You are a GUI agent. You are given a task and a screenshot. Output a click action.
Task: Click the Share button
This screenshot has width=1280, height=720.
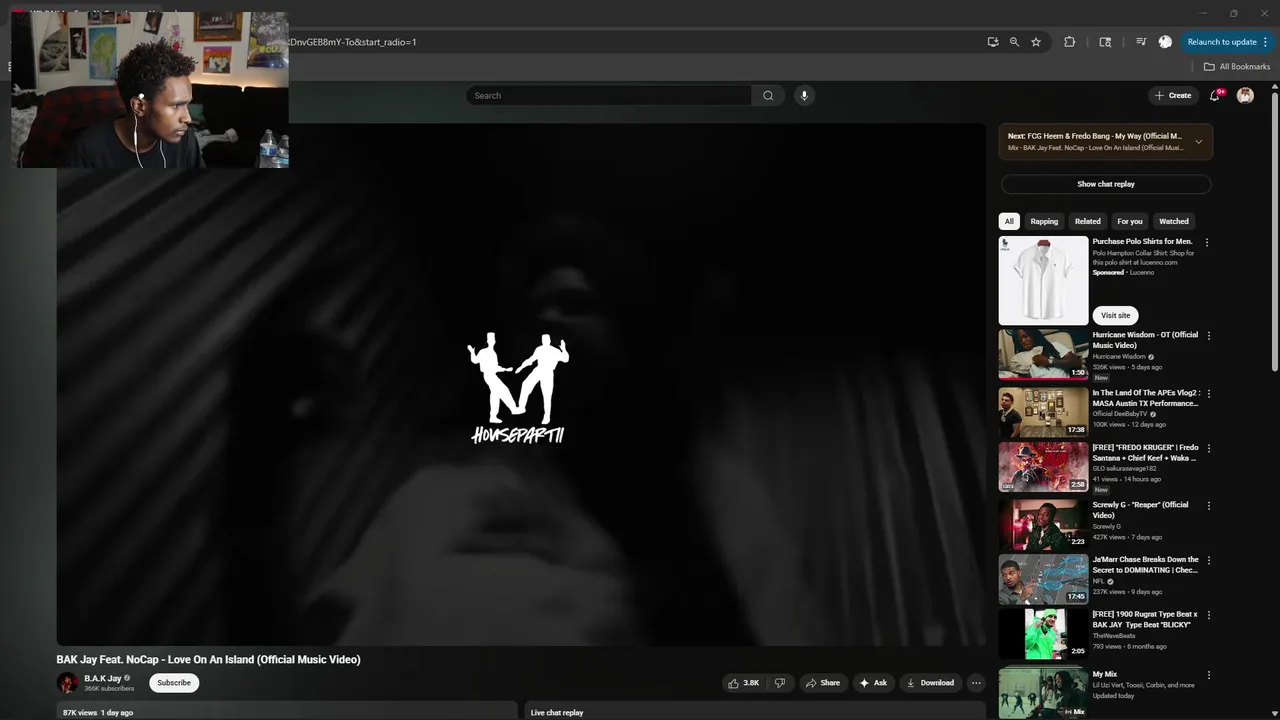[x=823, y=683]
